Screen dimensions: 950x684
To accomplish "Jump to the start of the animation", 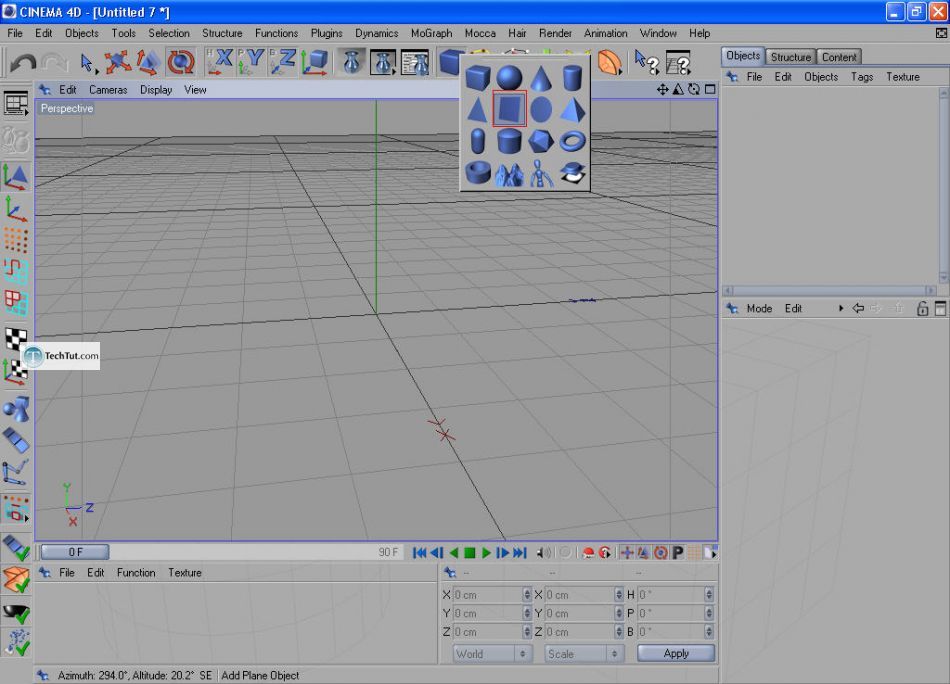I will 419,553.
